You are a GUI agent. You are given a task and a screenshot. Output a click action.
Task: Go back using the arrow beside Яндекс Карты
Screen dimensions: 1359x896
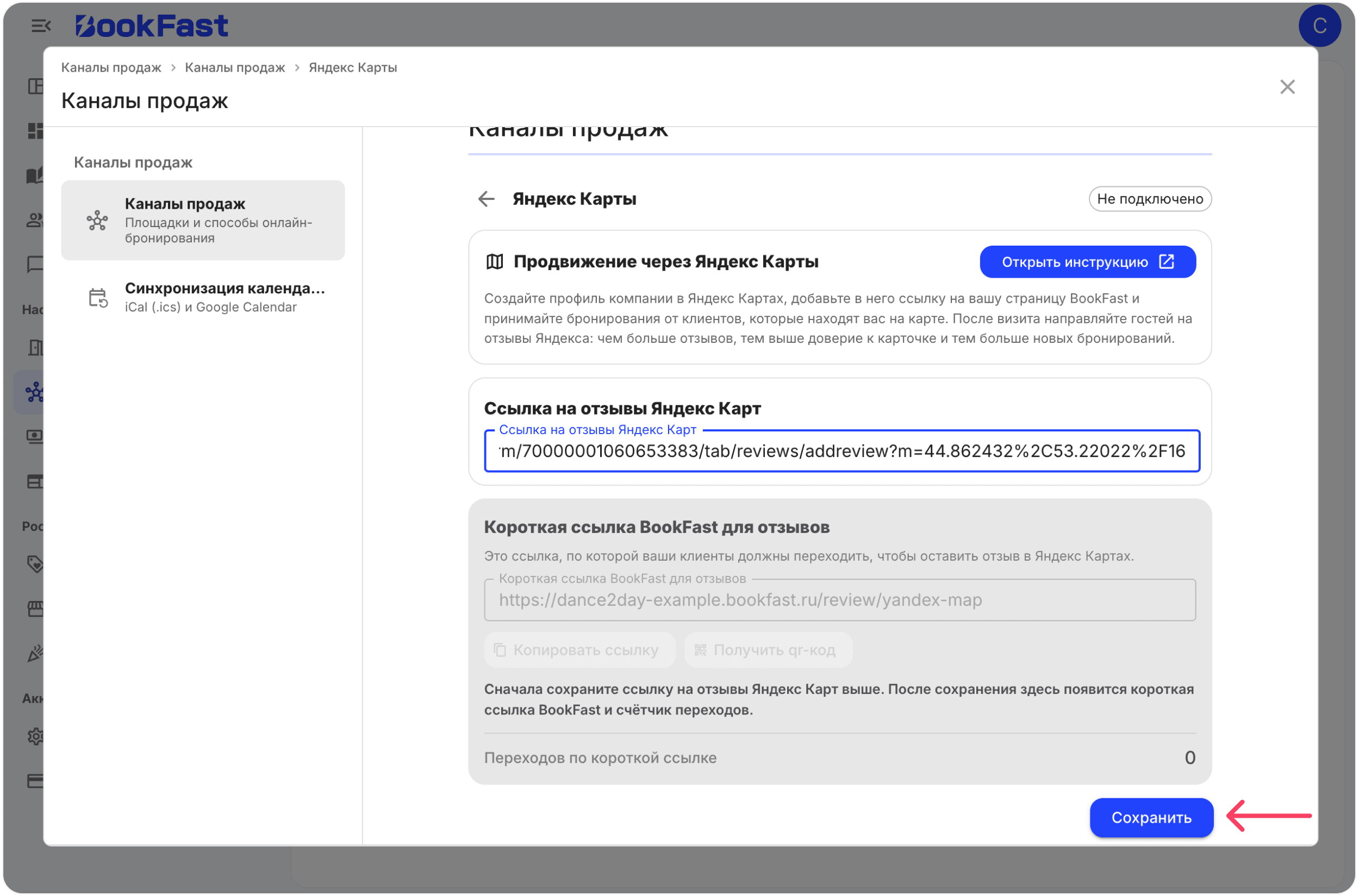click(487, 199)
